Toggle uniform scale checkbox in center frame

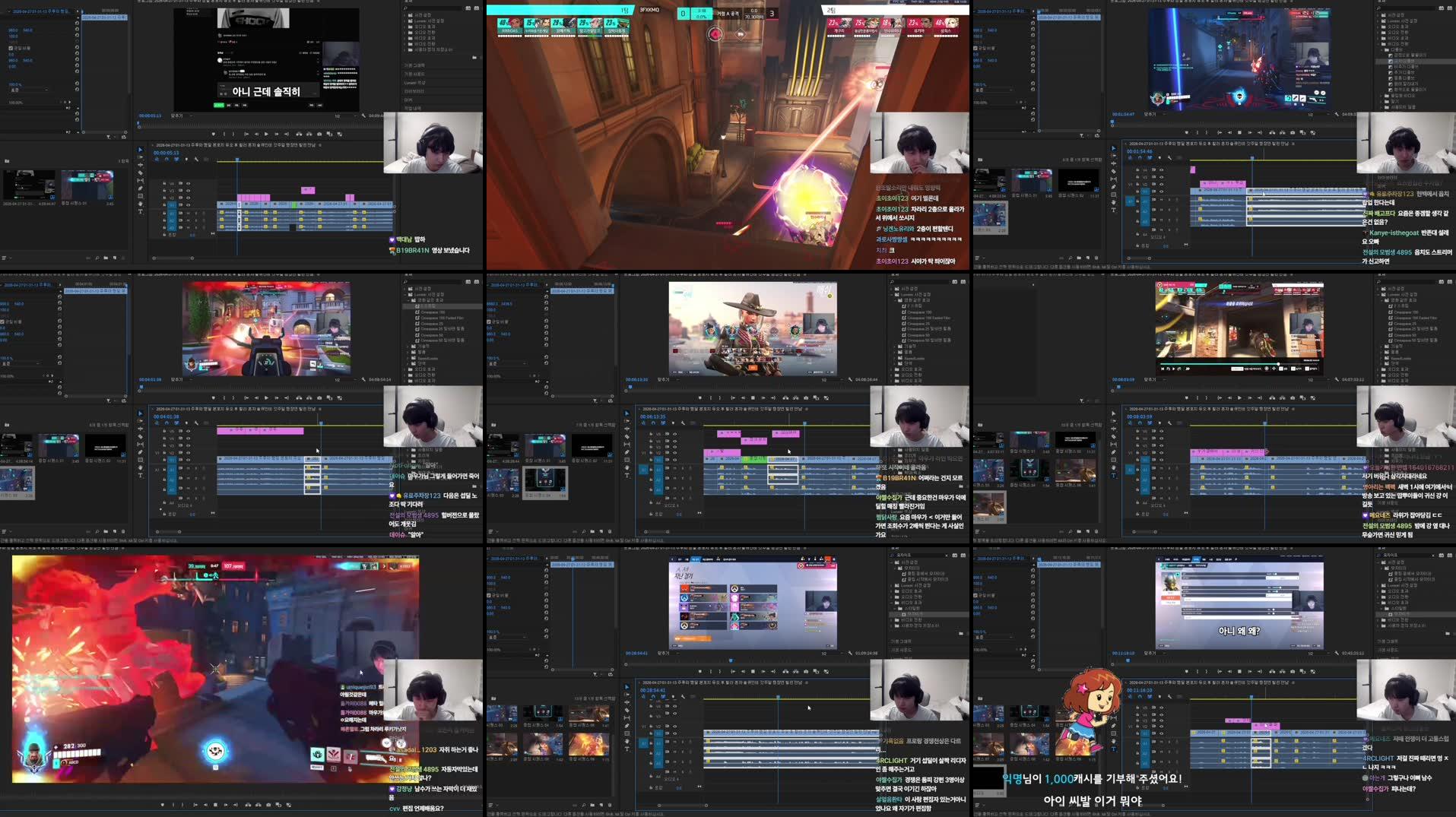tap(489, 321)
